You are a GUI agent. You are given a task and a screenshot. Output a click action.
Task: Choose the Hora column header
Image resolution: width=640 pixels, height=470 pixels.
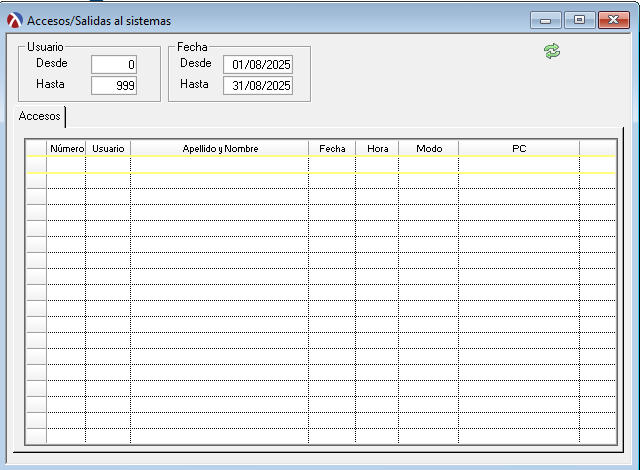coord(377,148)
